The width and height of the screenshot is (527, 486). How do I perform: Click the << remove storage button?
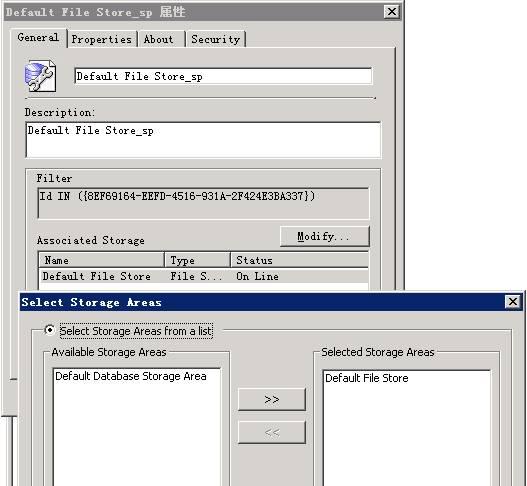pos(272,432)
